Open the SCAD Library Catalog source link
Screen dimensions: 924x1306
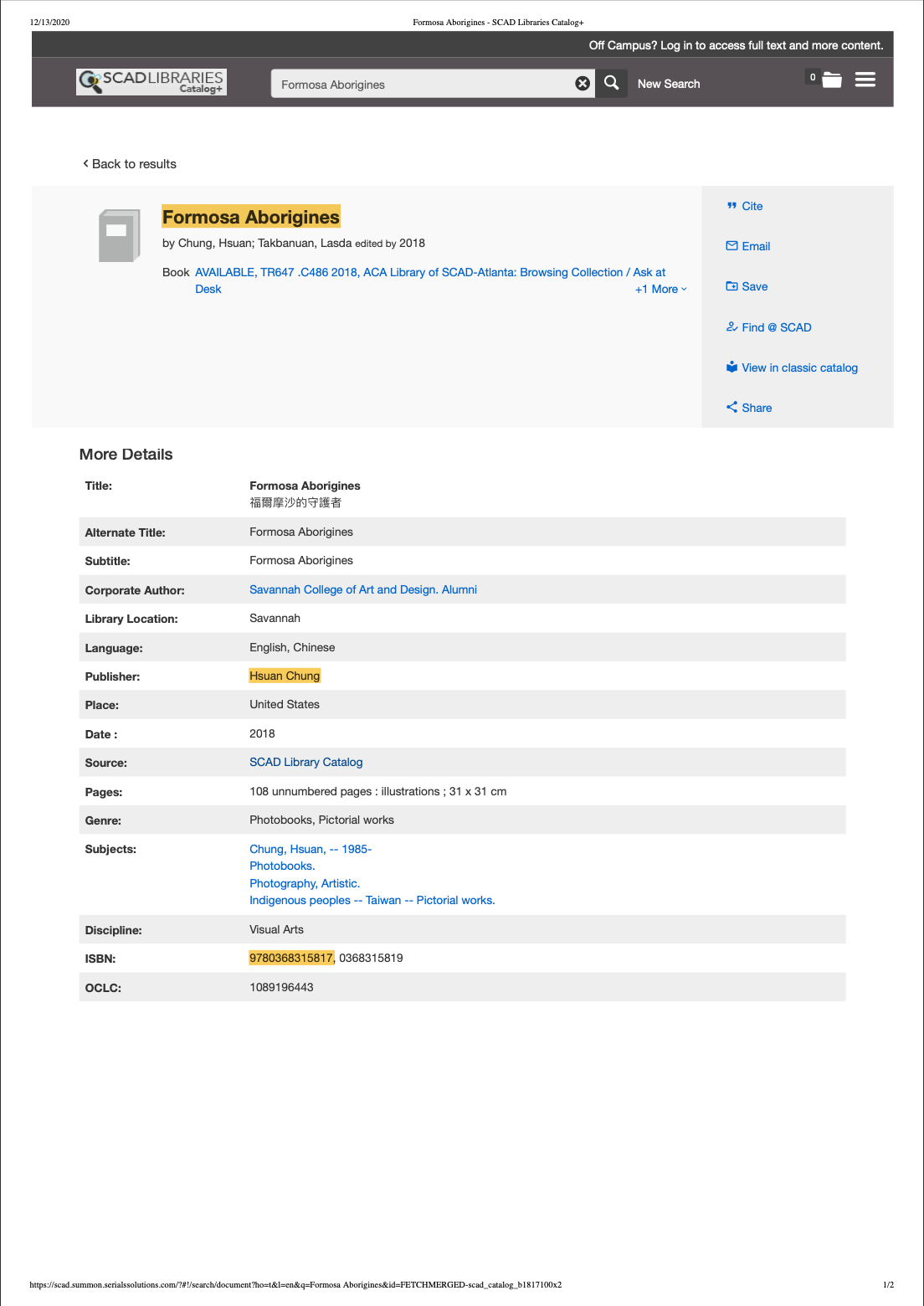coord(306,762)
